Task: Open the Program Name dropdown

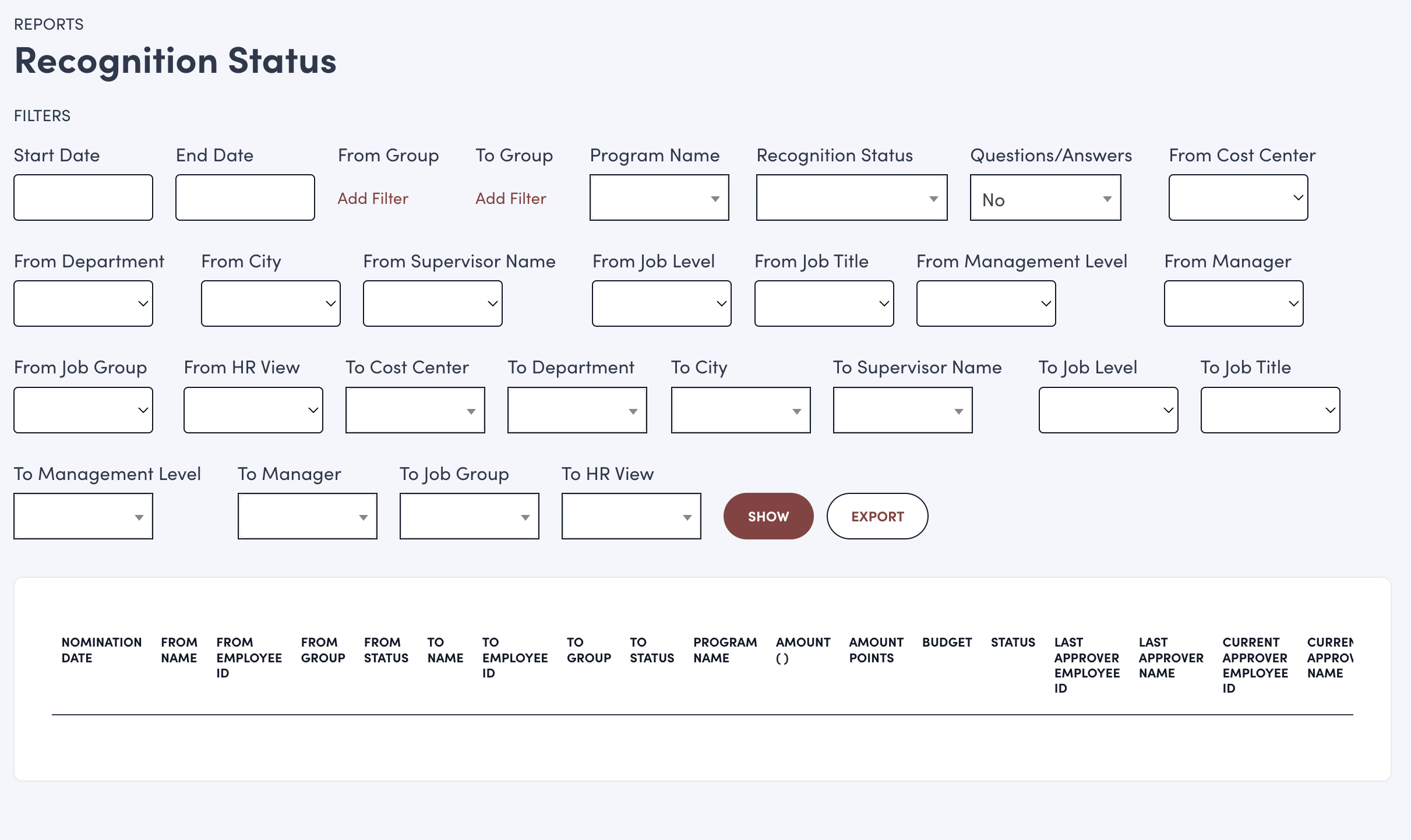Action: [659, 198]
